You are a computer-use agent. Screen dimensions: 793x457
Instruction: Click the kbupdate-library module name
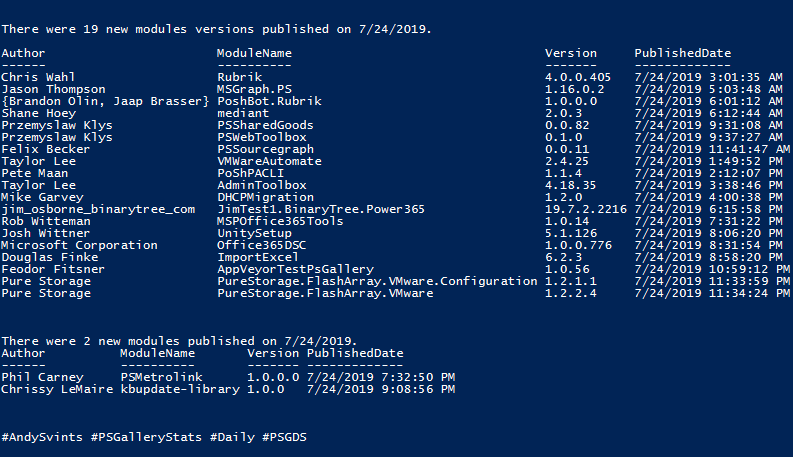pos(180,389)
